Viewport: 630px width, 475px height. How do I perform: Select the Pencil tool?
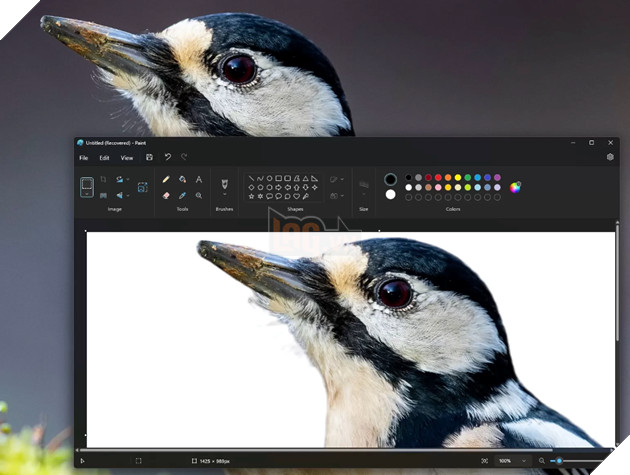point(166,179)
